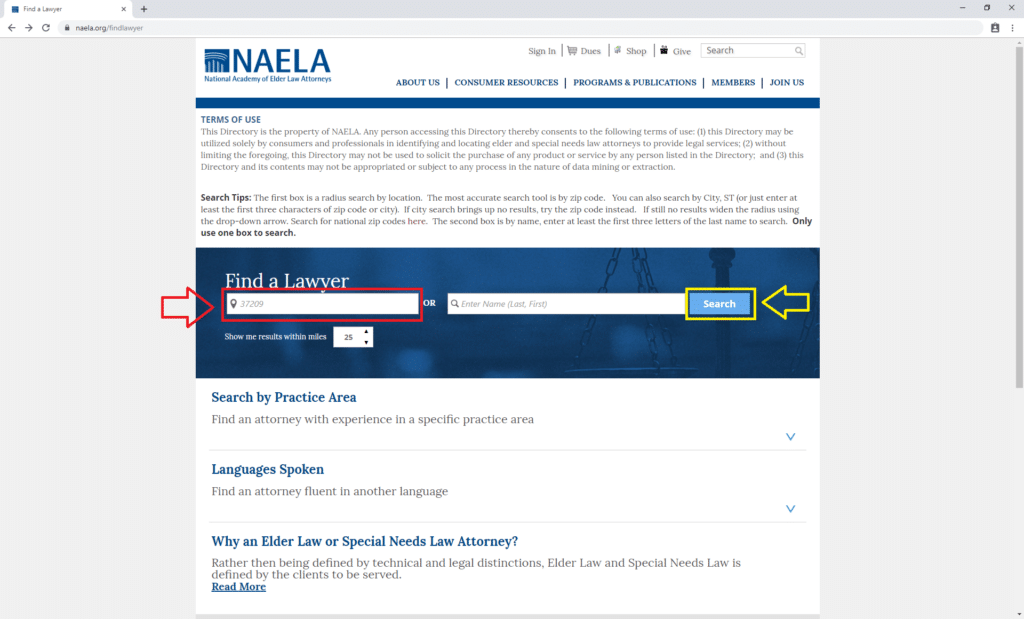
Task: Click the zip code location input field
Action: pos(323,304)
